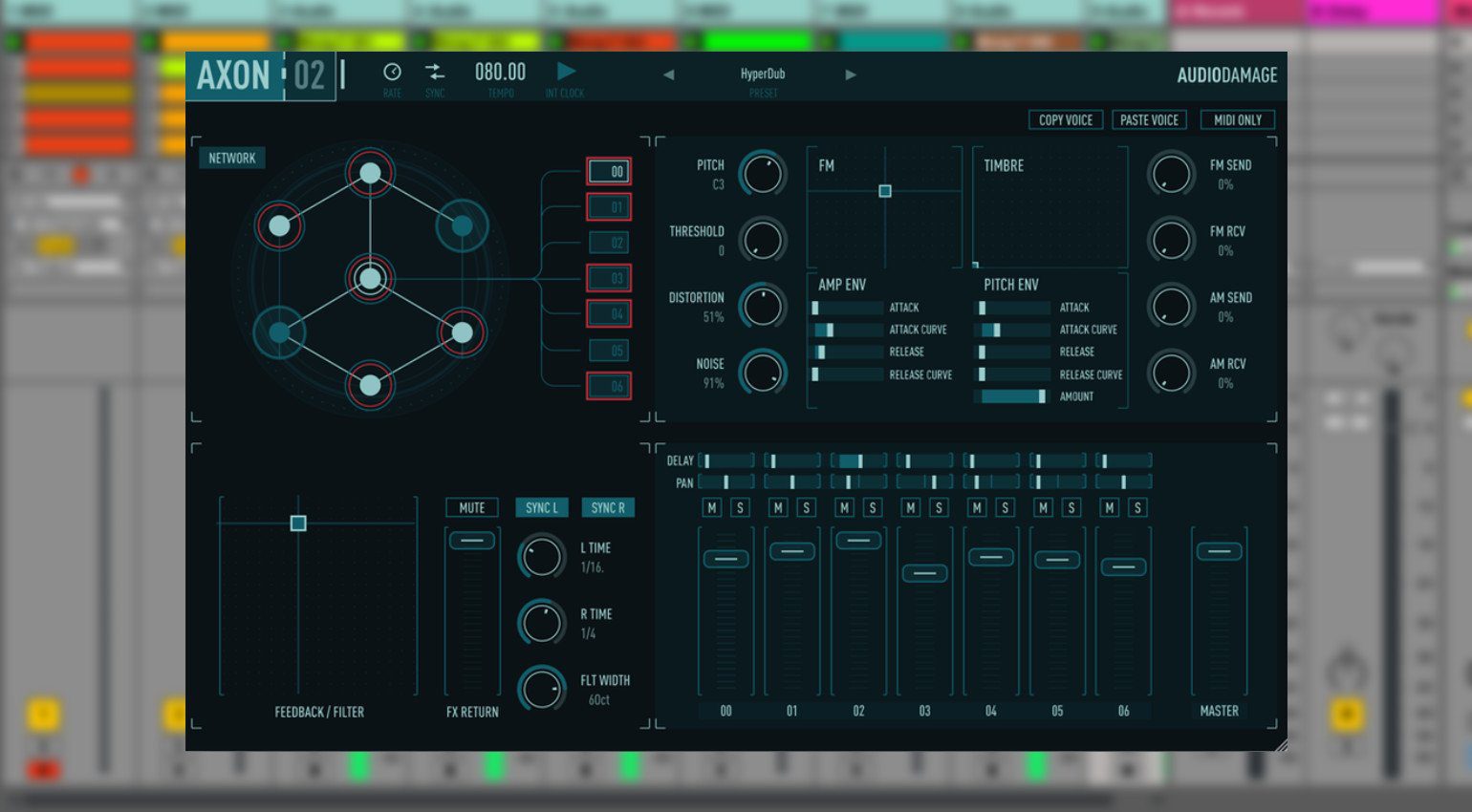Click the PASTE VOICE button
Image resolution: width=1472 pixels, height=812 pixels.
[1149, 119]
